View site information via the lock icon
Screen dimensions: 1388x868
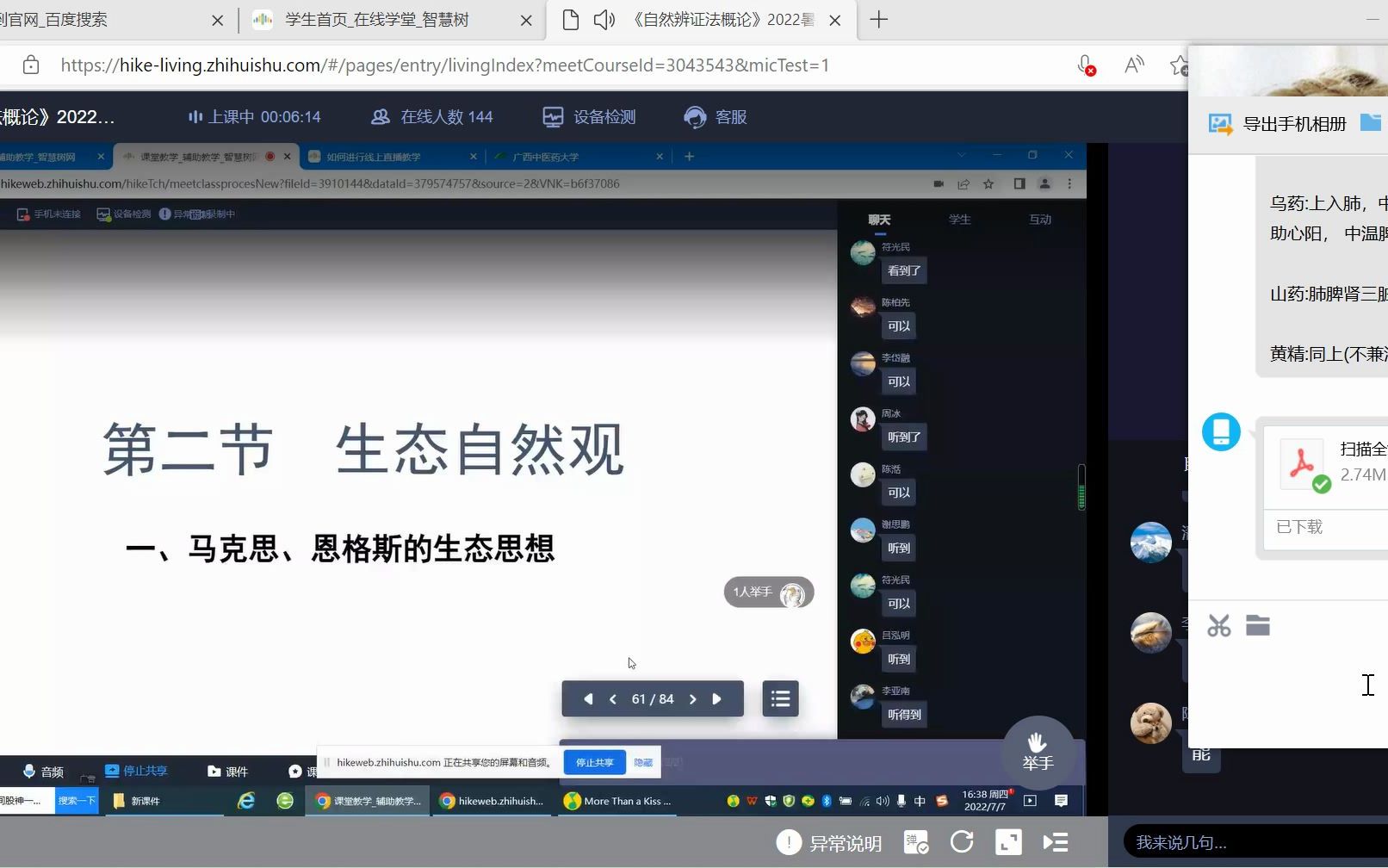31,65
